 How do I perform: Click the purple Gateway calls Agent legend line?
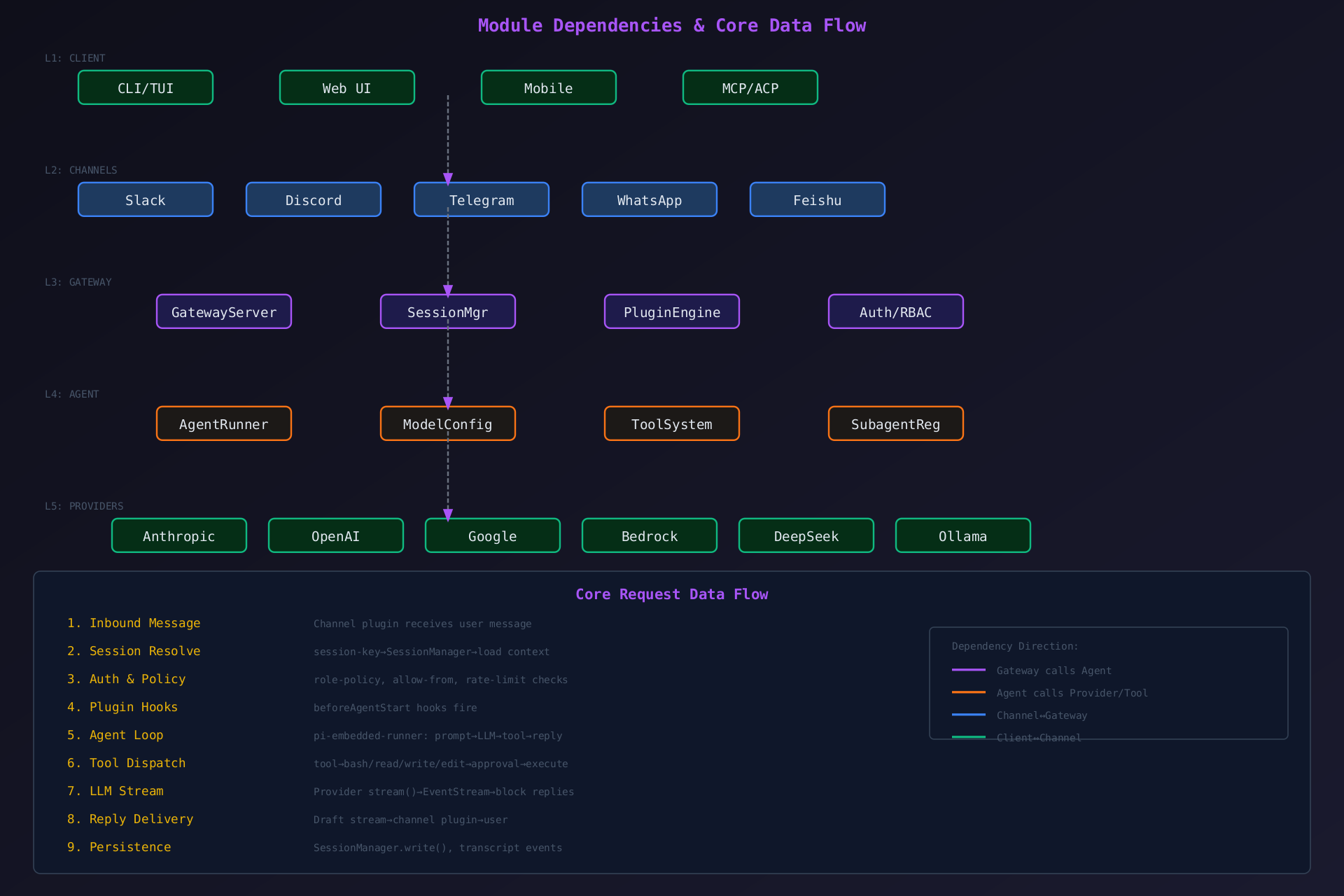[x=969, y=670]
